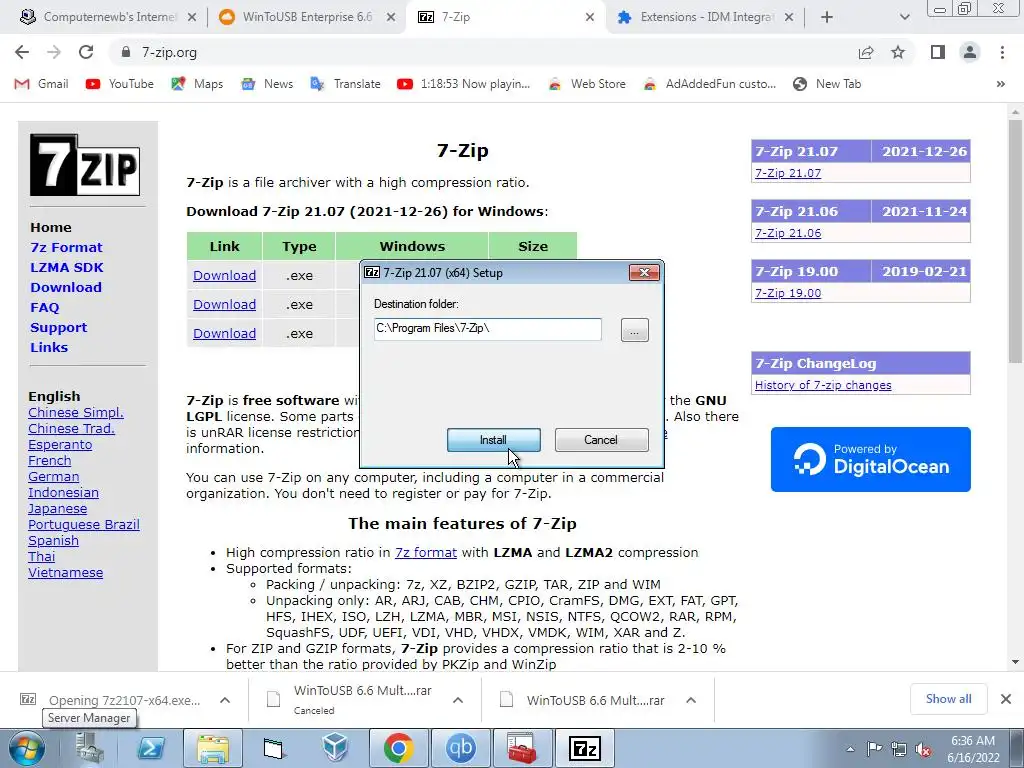Click the first Download link in the table
Screen dimensions: 1024x768
coord(225,276)
